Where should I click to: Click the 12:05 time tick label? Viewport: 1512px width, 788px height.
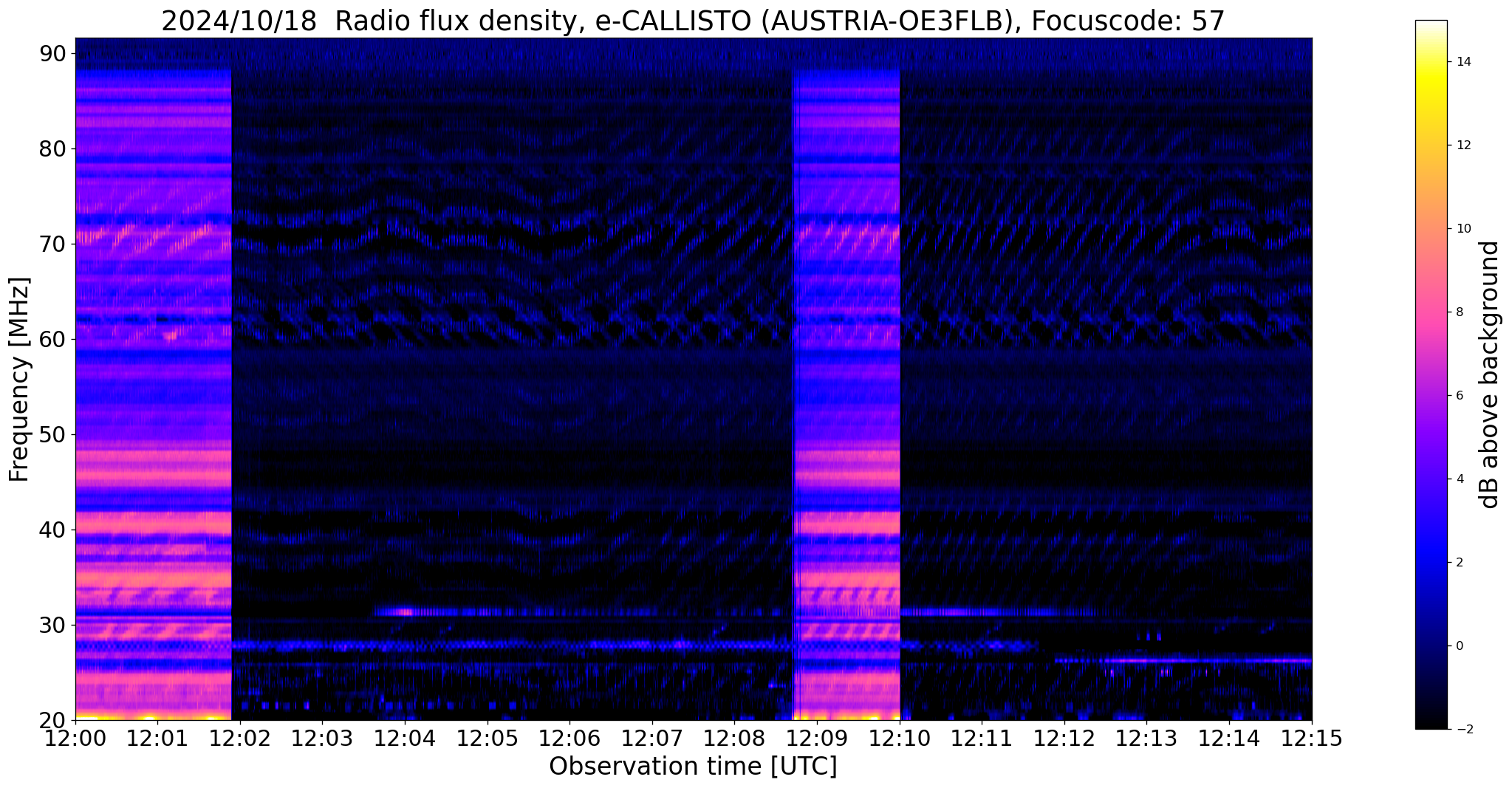(x=488, y=738)
